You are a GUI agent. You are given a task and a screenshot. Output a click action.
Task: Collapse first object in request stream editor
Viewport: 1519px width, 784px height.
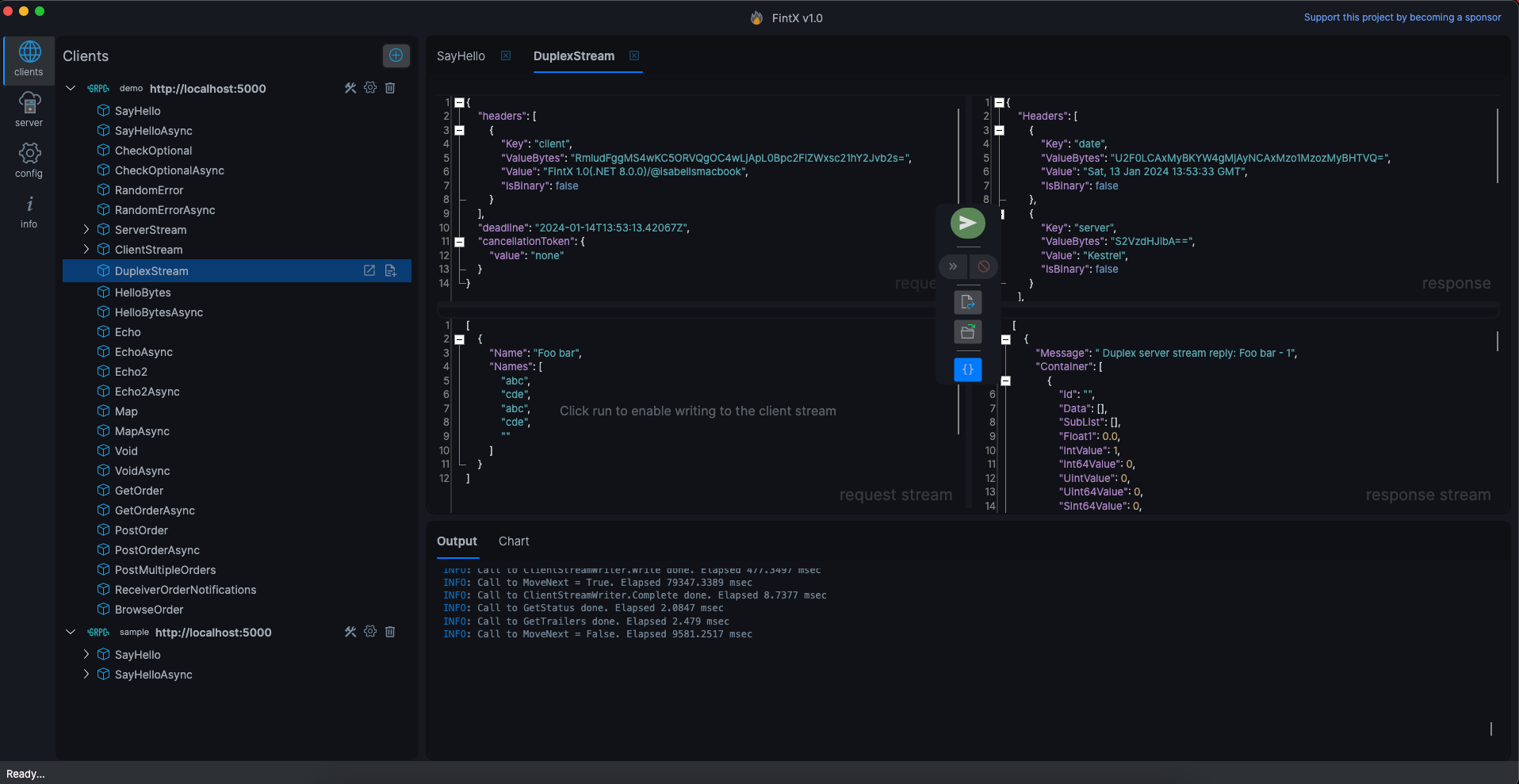point(459,339)
